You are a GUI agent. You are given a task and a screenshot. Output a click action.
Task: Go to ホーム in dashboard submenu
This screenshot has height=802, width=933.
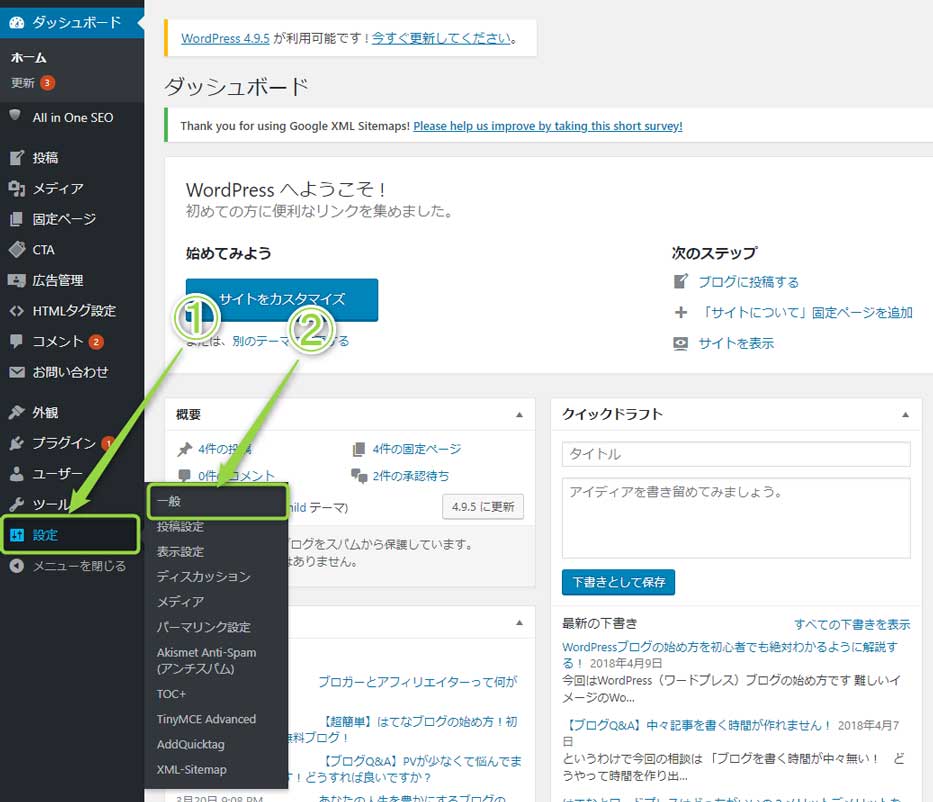[x=28, y=58]
